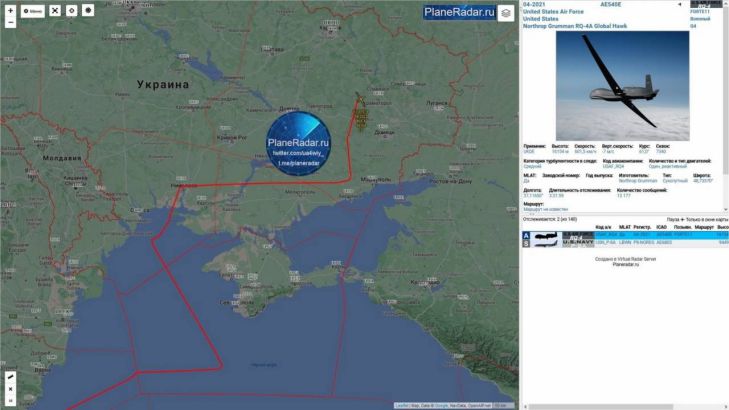Select the measuring tool at bottom left

click(10, 377)
